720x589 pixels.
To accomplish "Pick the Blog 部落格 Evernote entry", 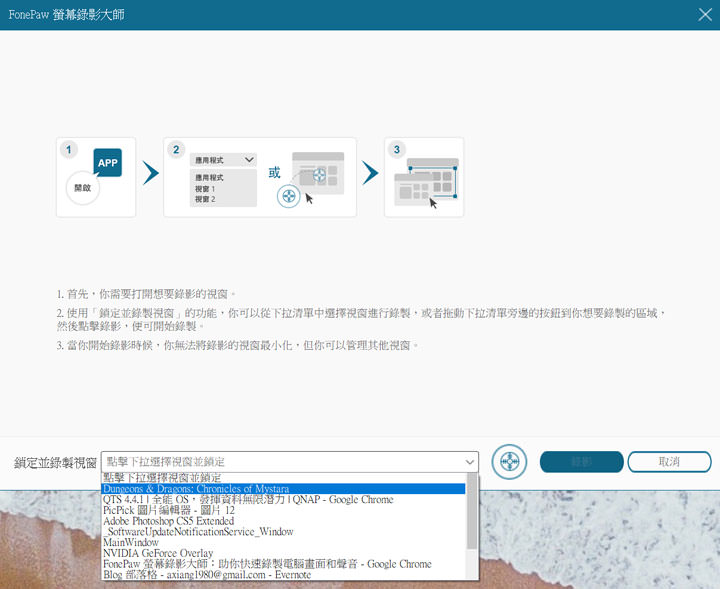I will [283, 574].
